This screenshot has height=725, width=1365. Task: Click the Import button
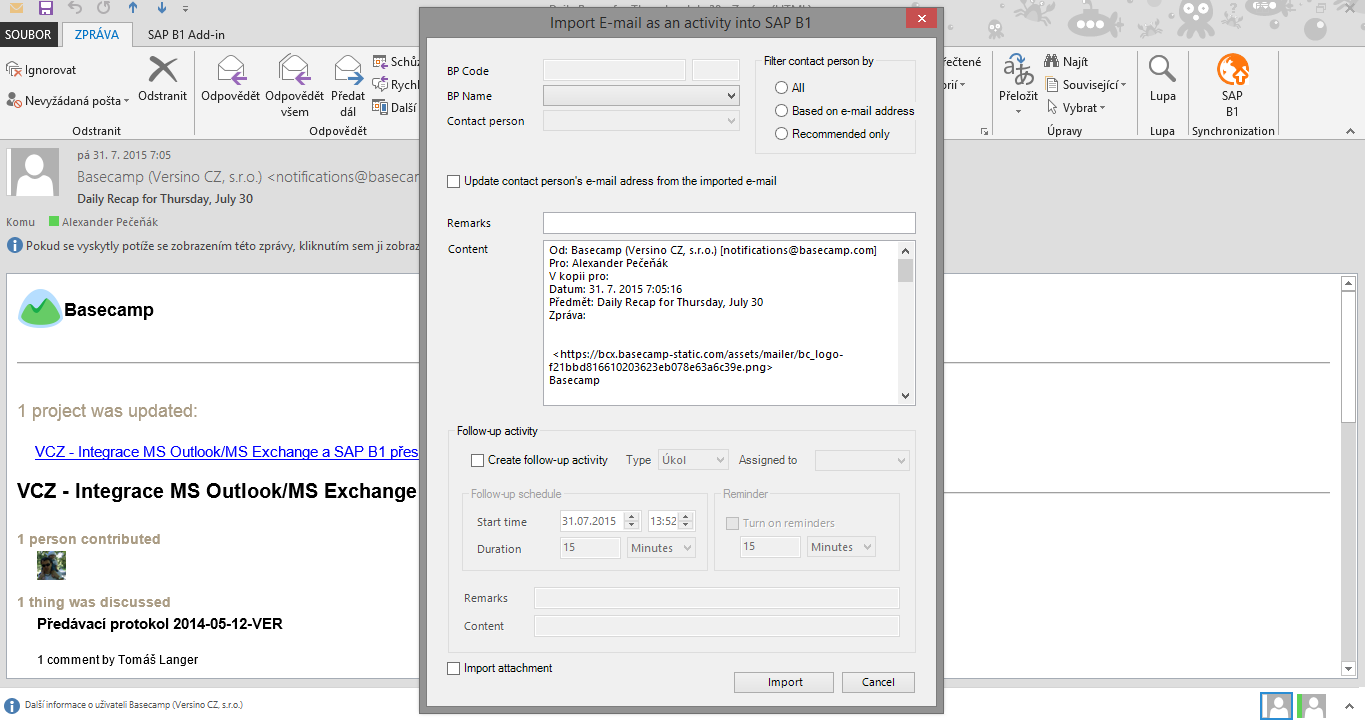pyautogui.click(x=784, y=682)
